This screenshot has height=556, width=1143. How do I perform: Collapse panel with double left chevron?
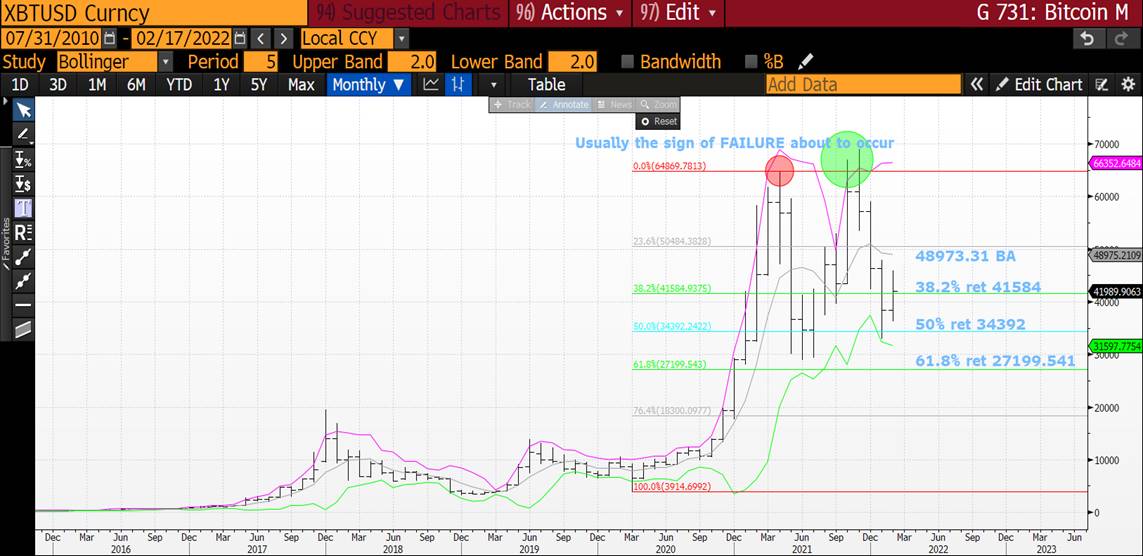[x=976, y=85]
